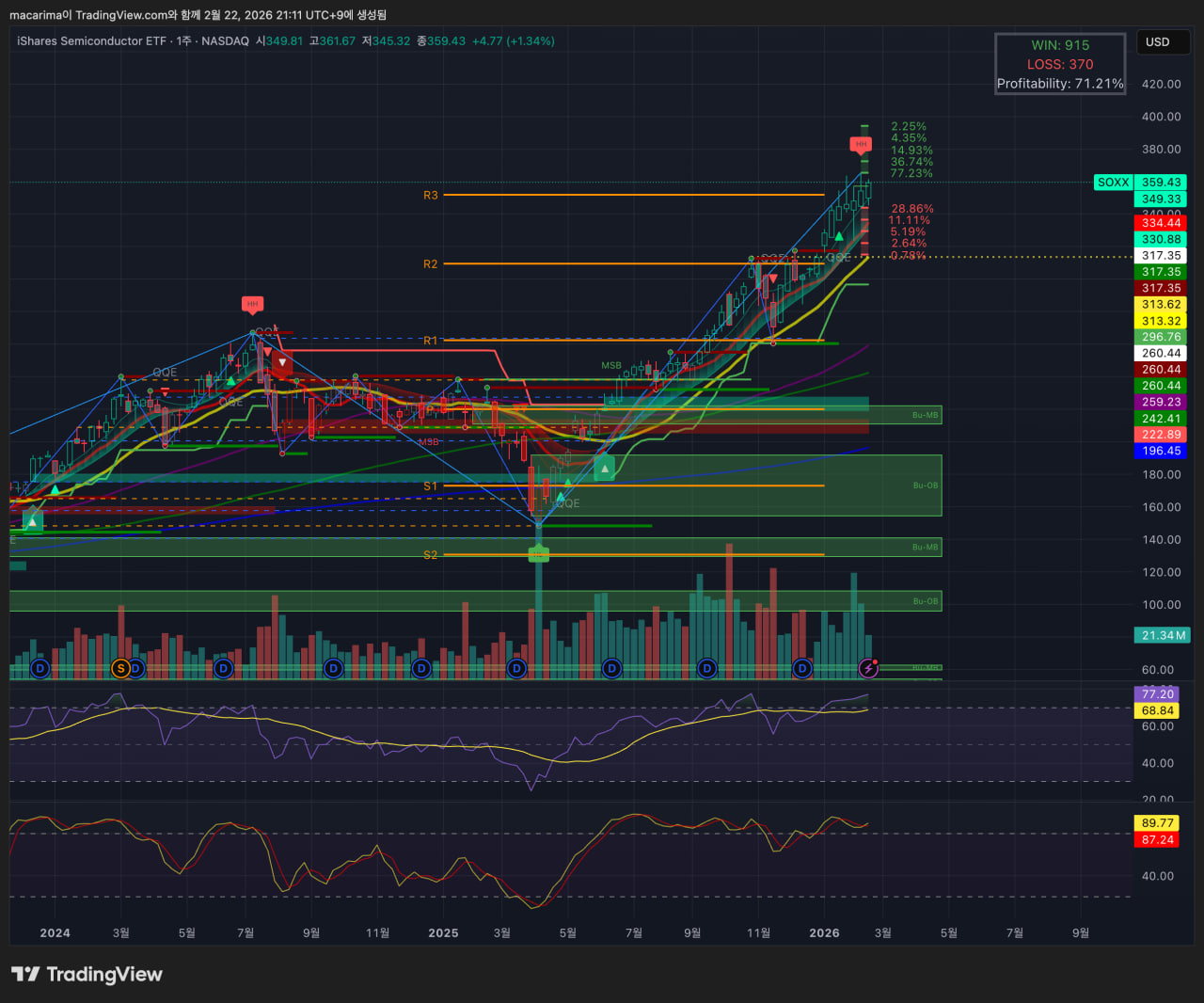This screenshot has width=1204, height=1003.
Task: Click the red HH label near July 2024 peak
Action: pos(251,304)
